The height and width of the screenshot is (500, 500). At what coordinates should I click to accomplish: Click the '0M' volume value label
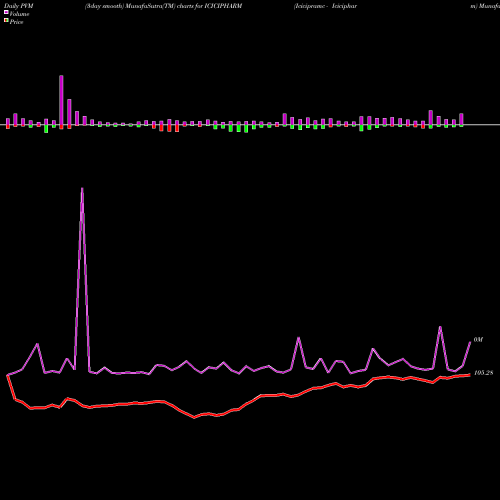478,340
